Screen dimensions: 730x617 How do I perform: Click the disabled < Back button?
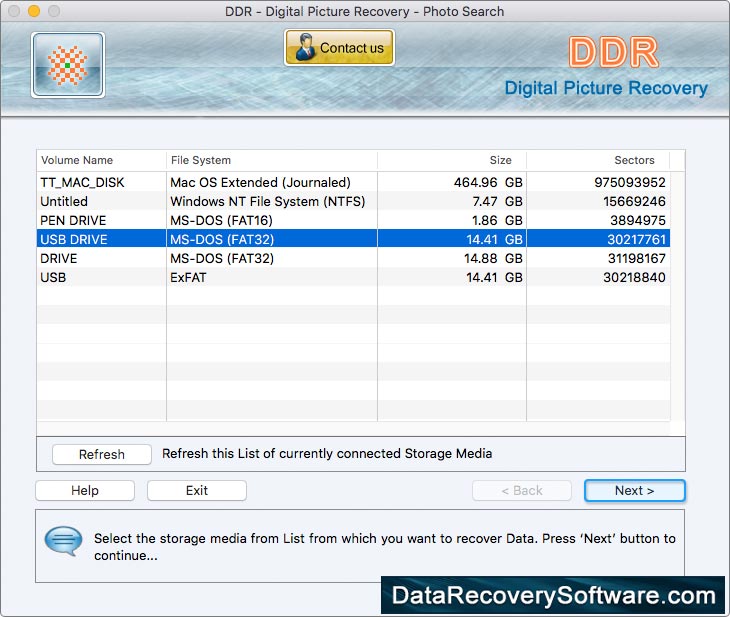[x=522, y=490]
